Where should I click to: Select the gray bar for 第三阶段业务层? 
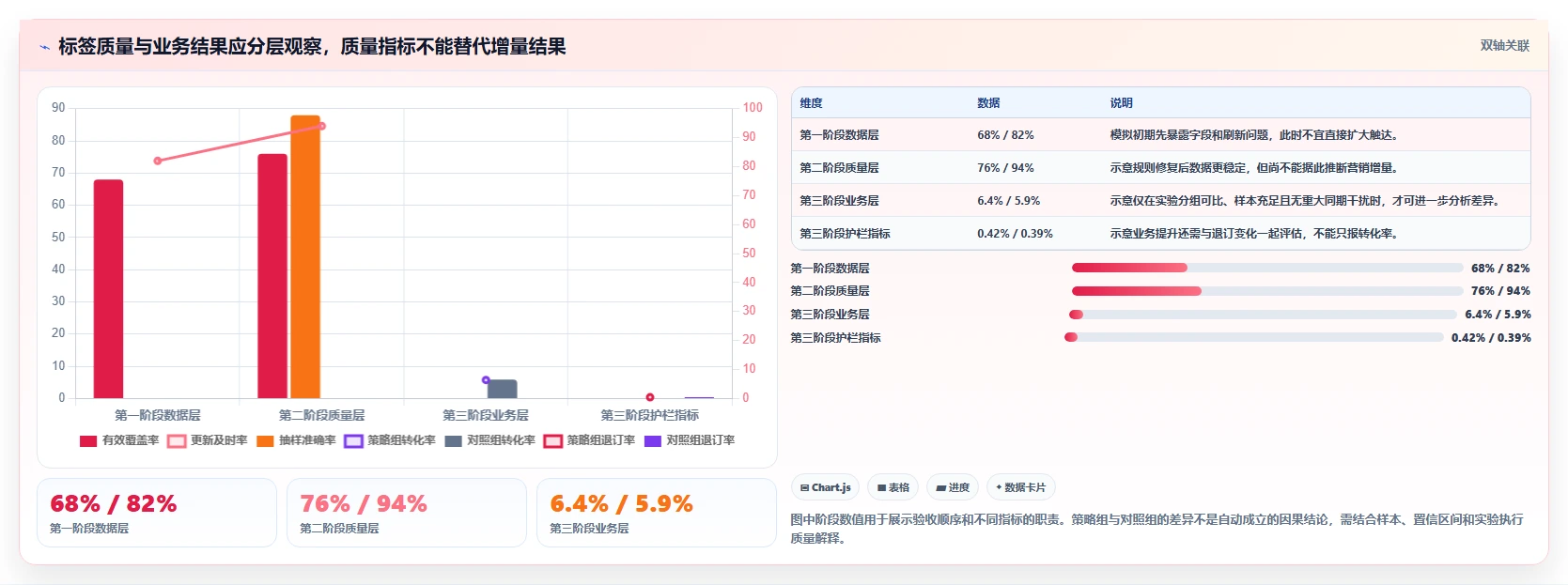(502, 389)
